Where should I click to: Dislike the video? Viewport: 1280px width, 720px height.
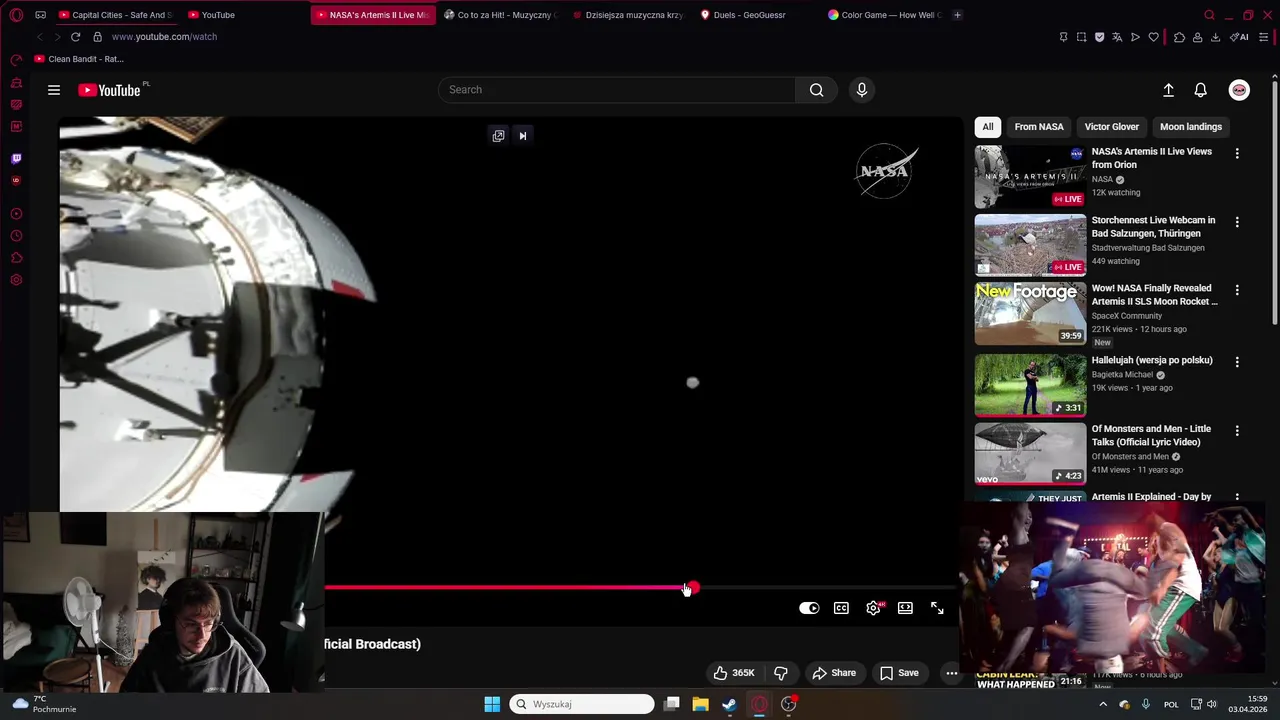point(781,673)
